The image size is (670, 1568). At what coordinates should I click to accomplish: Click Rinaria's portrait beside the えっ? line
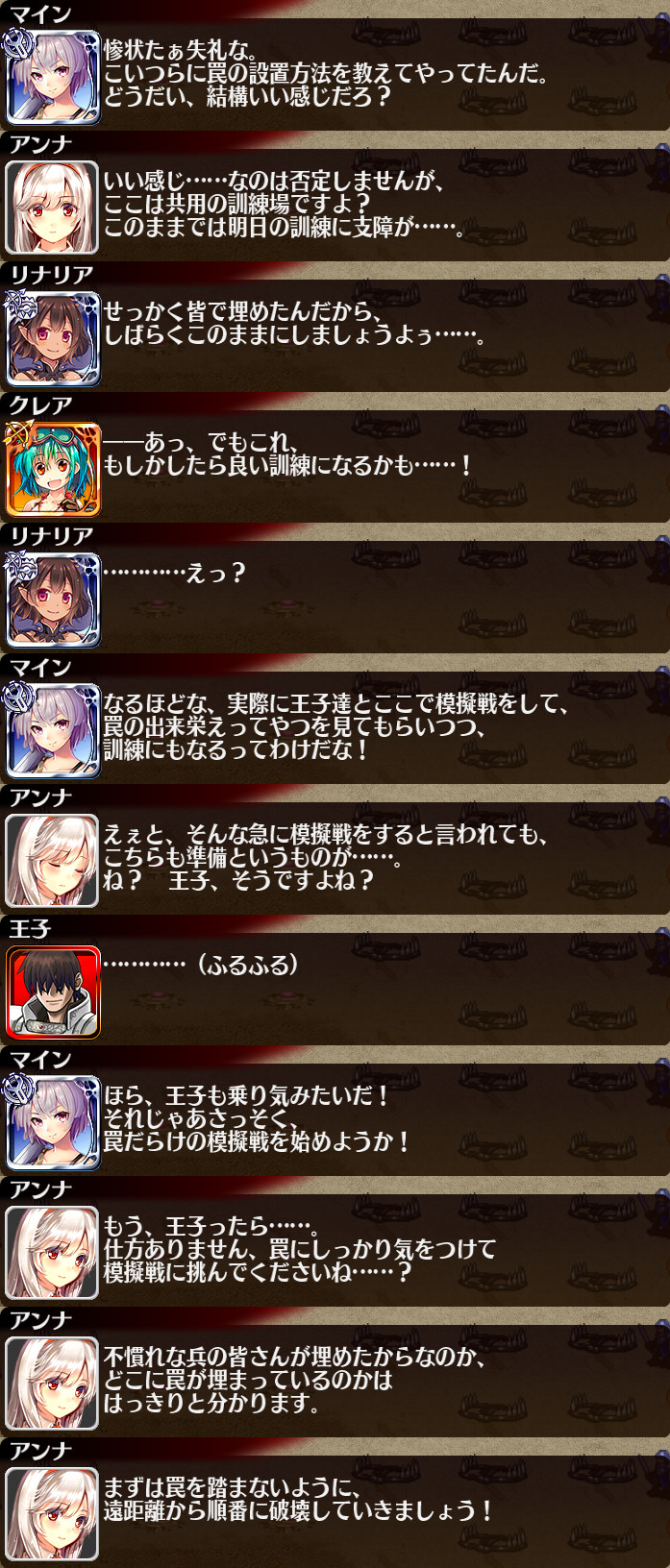coord(53,600)
